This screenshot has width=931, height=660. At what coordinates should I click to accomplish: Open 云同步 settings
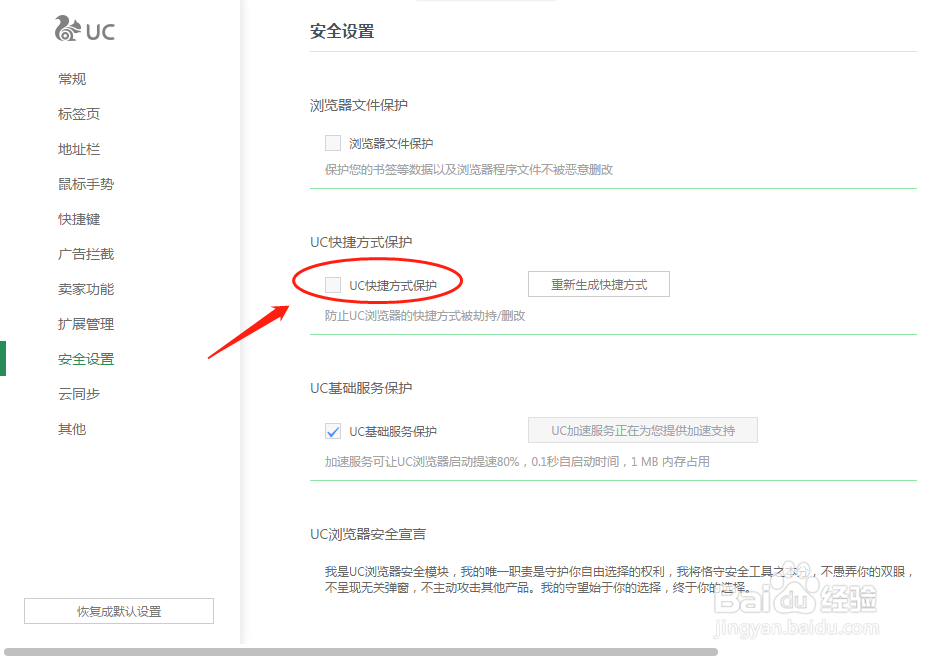tap(79, 394)
